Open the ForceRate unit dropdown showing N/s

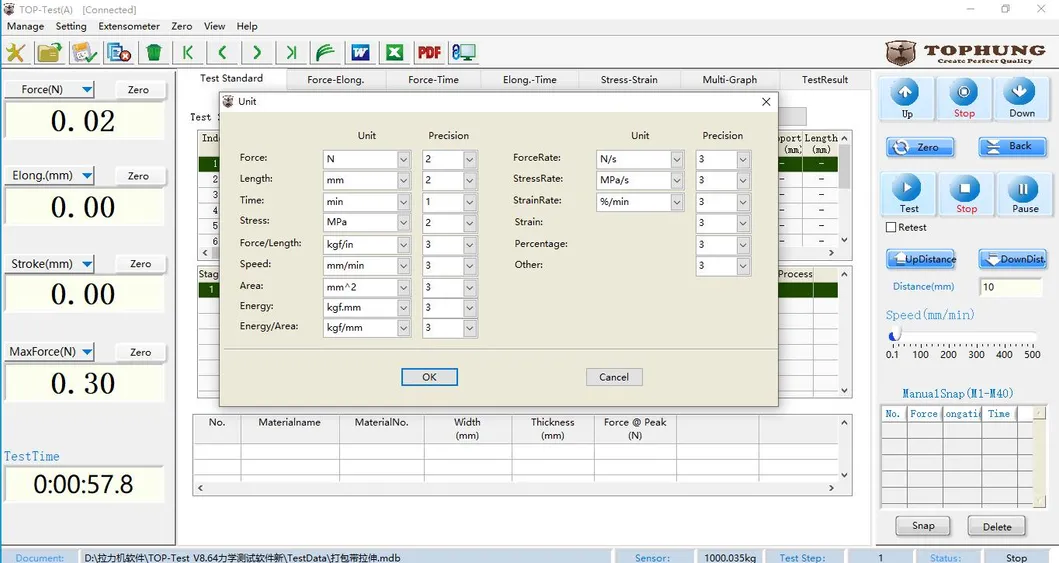coord(677,159)
